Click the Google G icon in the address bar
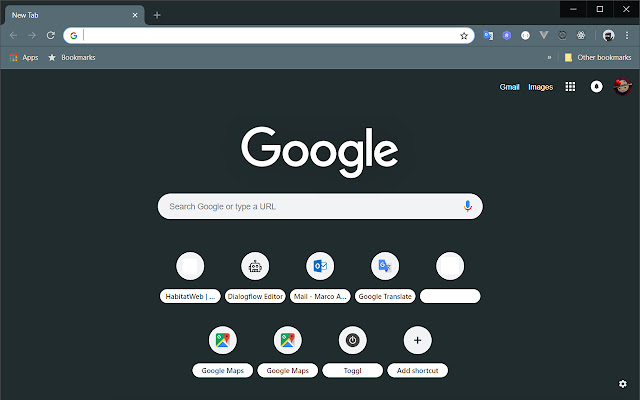This screenshot has height=400, width=640. pyautogui.click(x=73, y=36)
